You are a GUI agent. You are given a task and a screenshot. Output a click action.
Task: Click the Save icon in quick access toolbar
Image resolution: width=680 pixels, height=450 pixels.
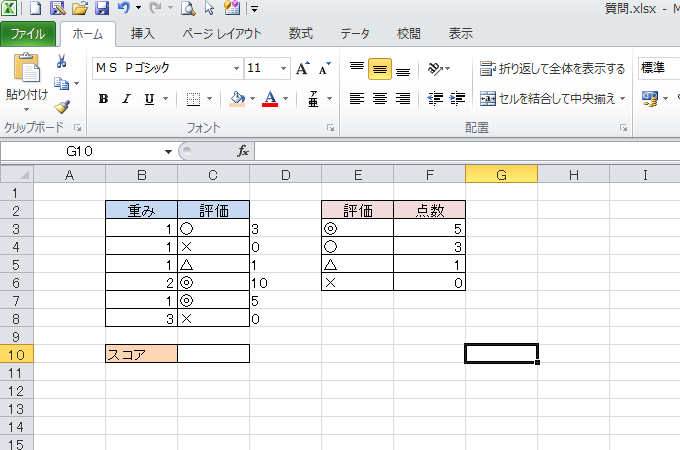tap(101, 9)
